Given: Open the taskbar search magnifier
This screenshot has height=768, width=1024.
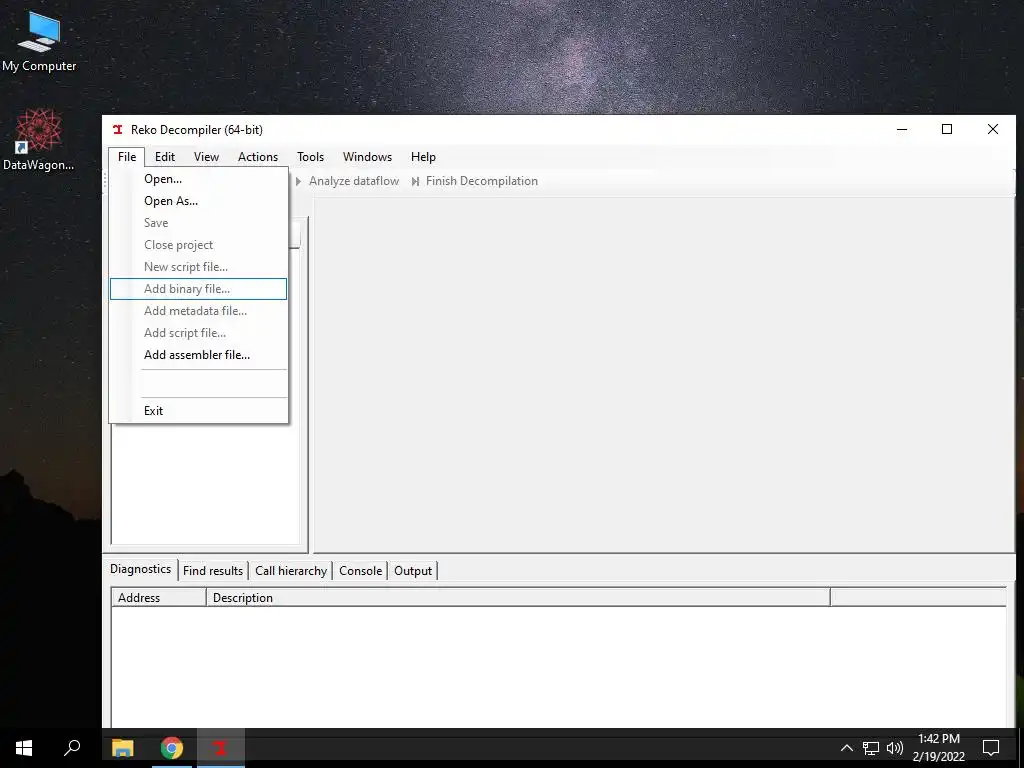Looking at the screenshot, I should (72, 748).
